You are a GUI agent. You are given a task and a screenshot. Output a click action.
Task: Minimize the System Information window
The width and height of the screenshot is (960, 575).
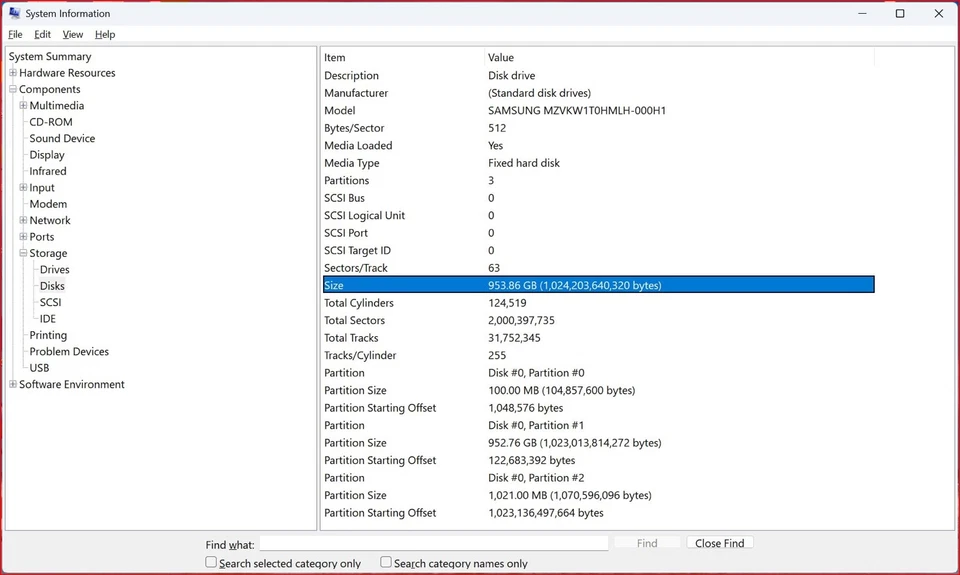tap(862, 13)
